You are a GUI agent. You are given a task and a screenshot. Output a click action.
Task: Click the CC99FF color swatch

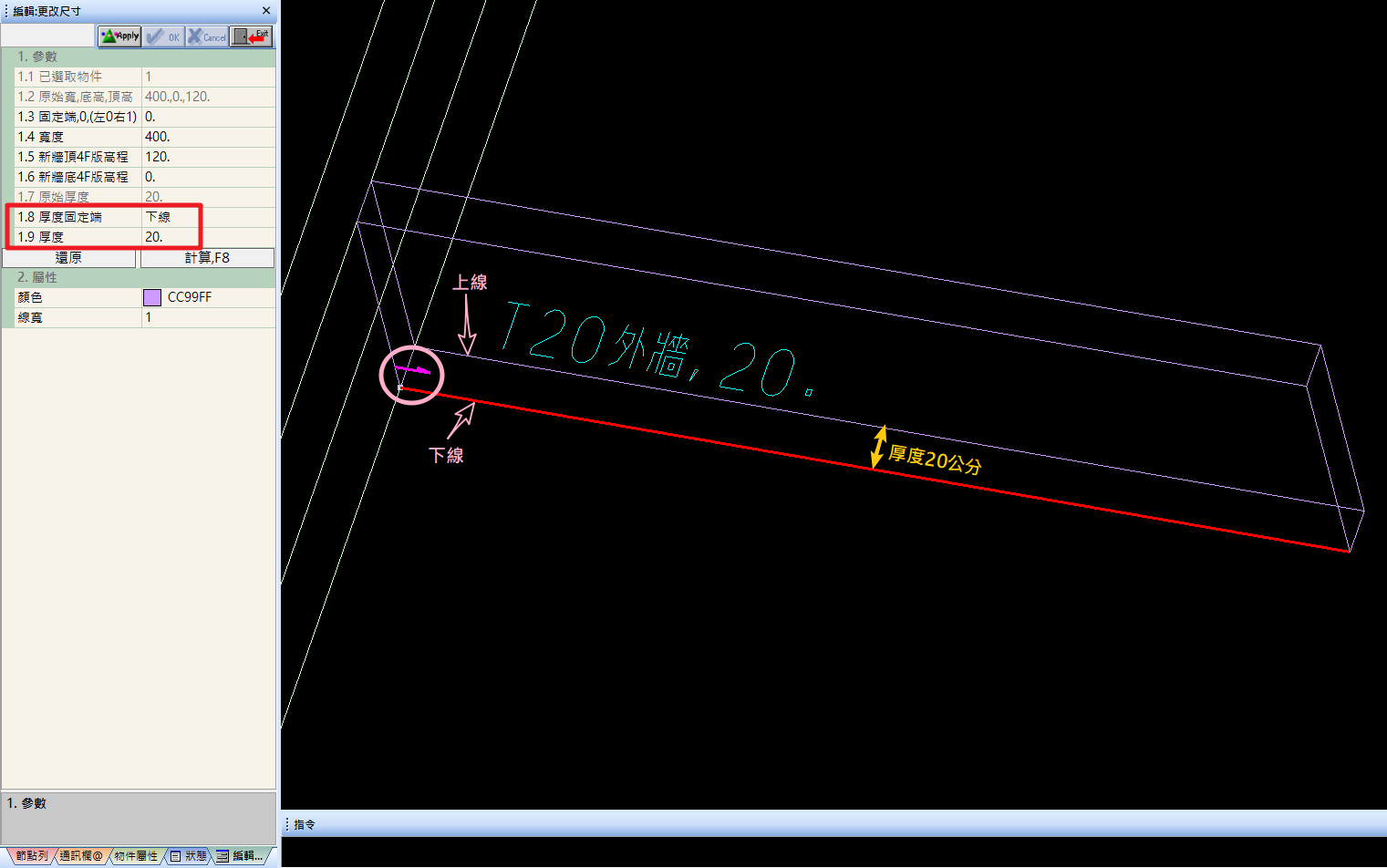152,297
